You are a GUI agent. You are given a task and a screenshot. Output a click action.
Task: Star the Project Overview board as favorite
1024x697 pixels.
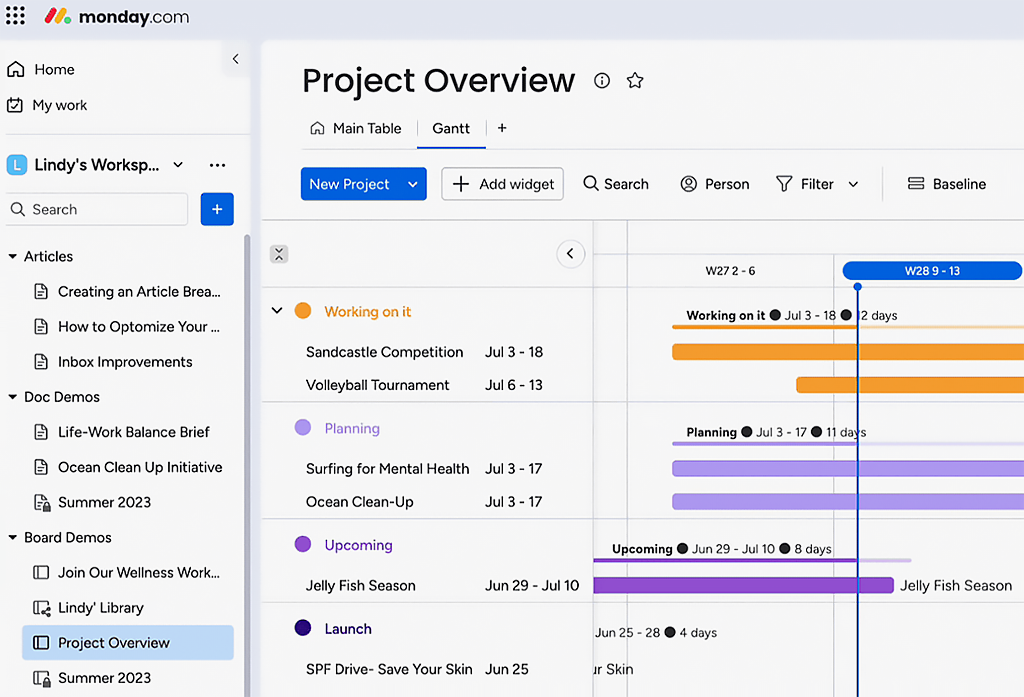(x=635, y=81)
